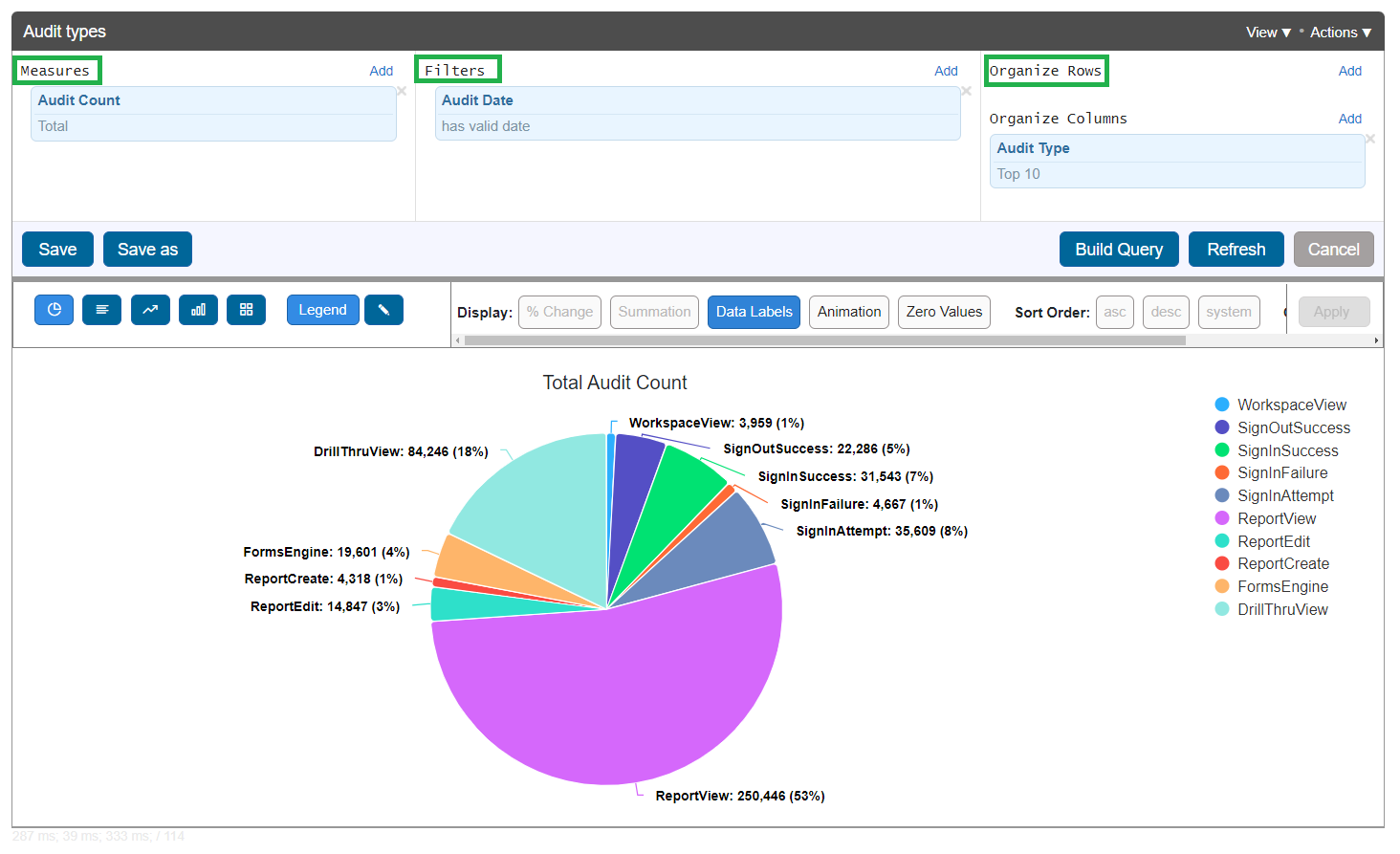Click the horizontal scrollbar under display options

pyautogui.click(x=824, y=340)
